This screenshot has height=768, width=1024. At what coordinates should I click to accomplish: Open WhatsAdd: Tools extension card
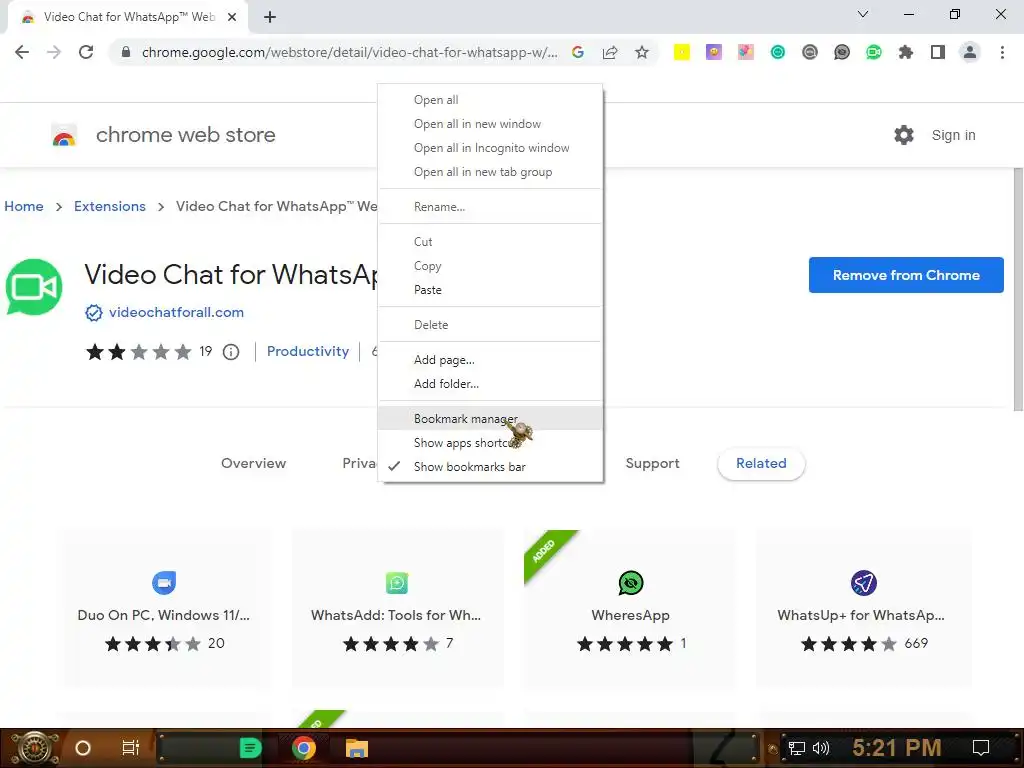pos(396,609)
